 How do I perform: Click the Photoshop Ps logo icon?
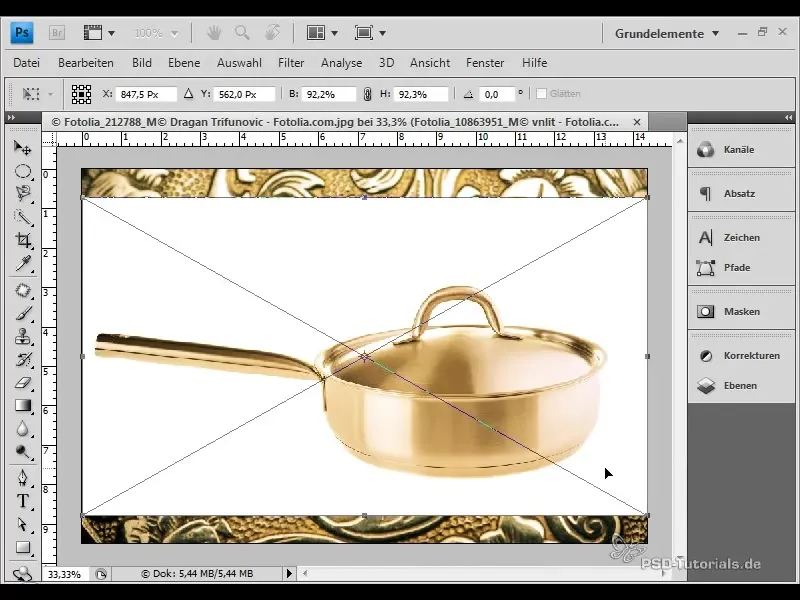[21, 33]
